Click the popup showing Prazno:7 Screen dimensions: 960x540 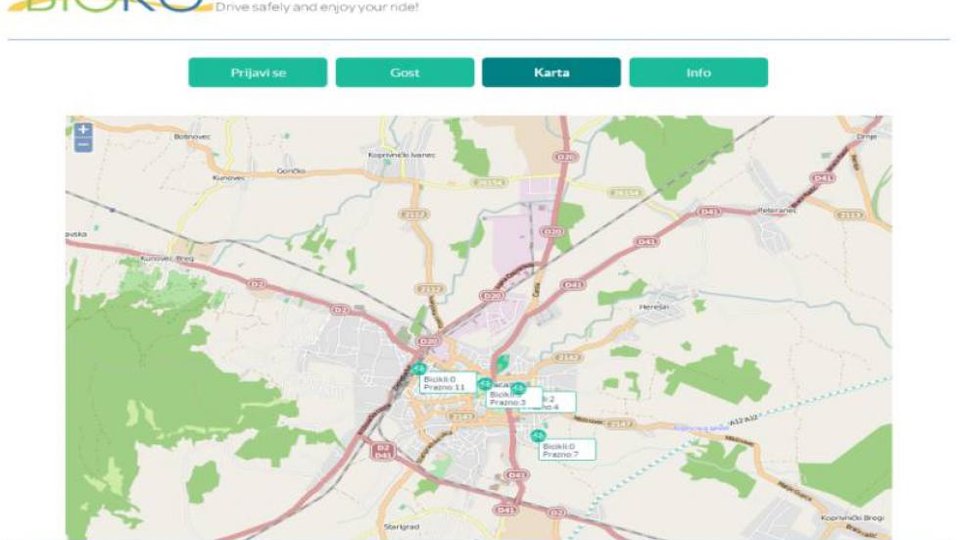567,450
